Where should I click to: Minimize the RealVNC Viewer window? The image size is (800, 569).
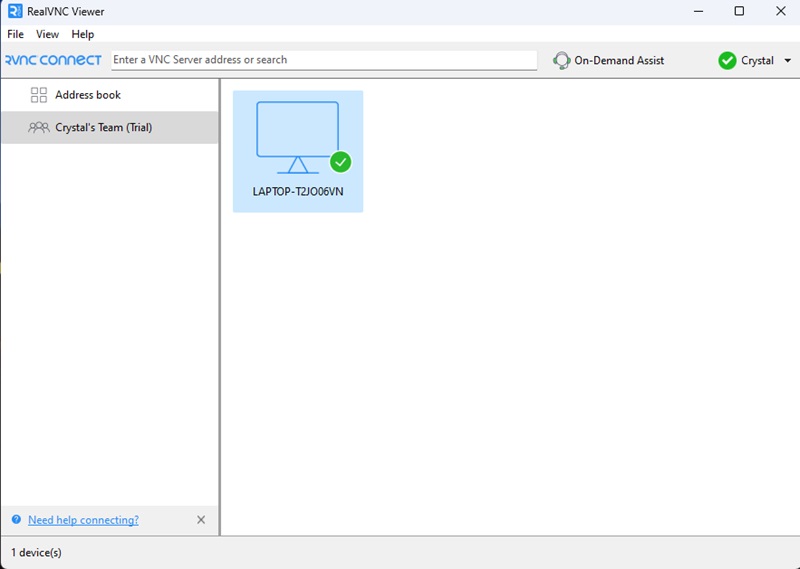pyautogui.click(x=698, y=11)
